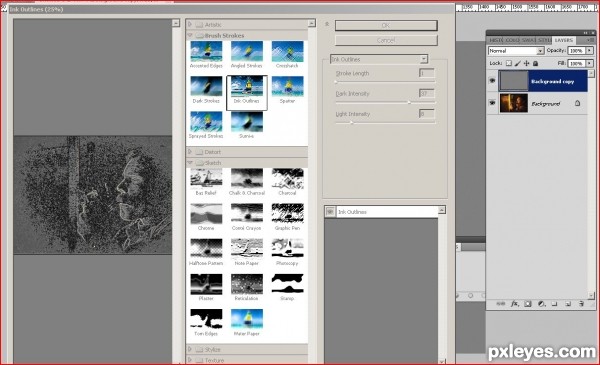Select the Torn Edges sketch filter
This screenshot has height=365, width=600.
(x=206, y=319)
